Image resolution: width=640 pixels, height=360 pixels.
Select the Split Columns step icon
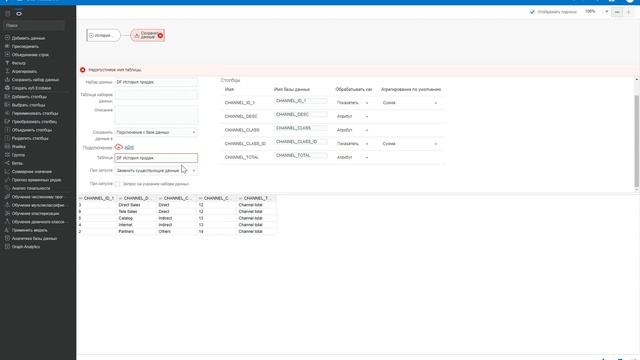(7, 138)
